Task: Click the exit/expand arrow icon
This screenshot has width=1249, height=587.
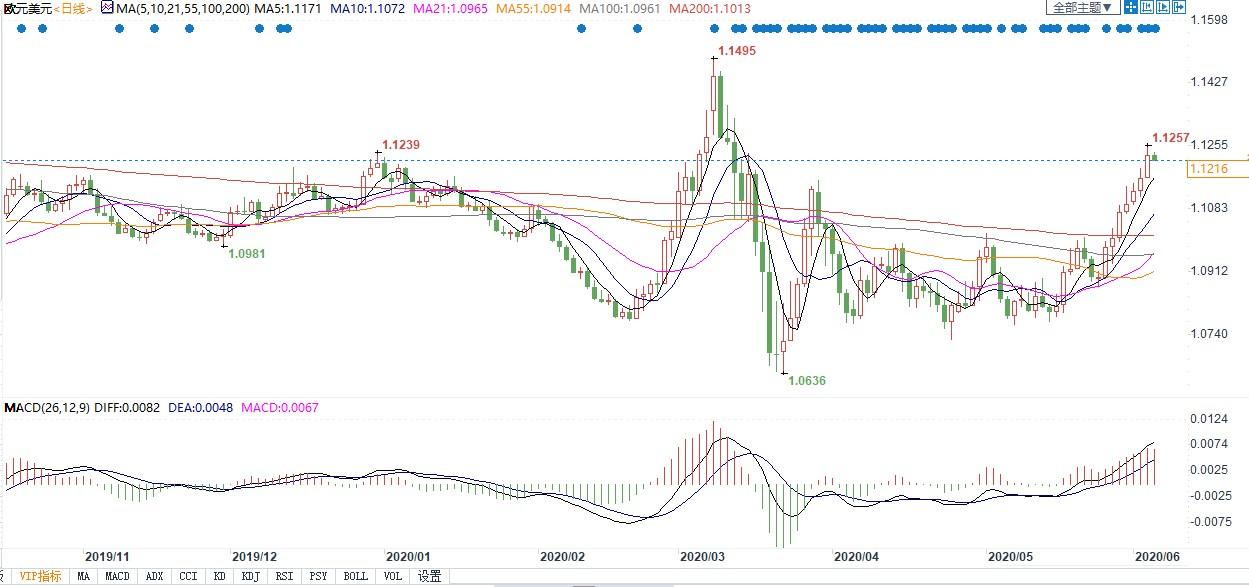Action: coord(1179,7)
